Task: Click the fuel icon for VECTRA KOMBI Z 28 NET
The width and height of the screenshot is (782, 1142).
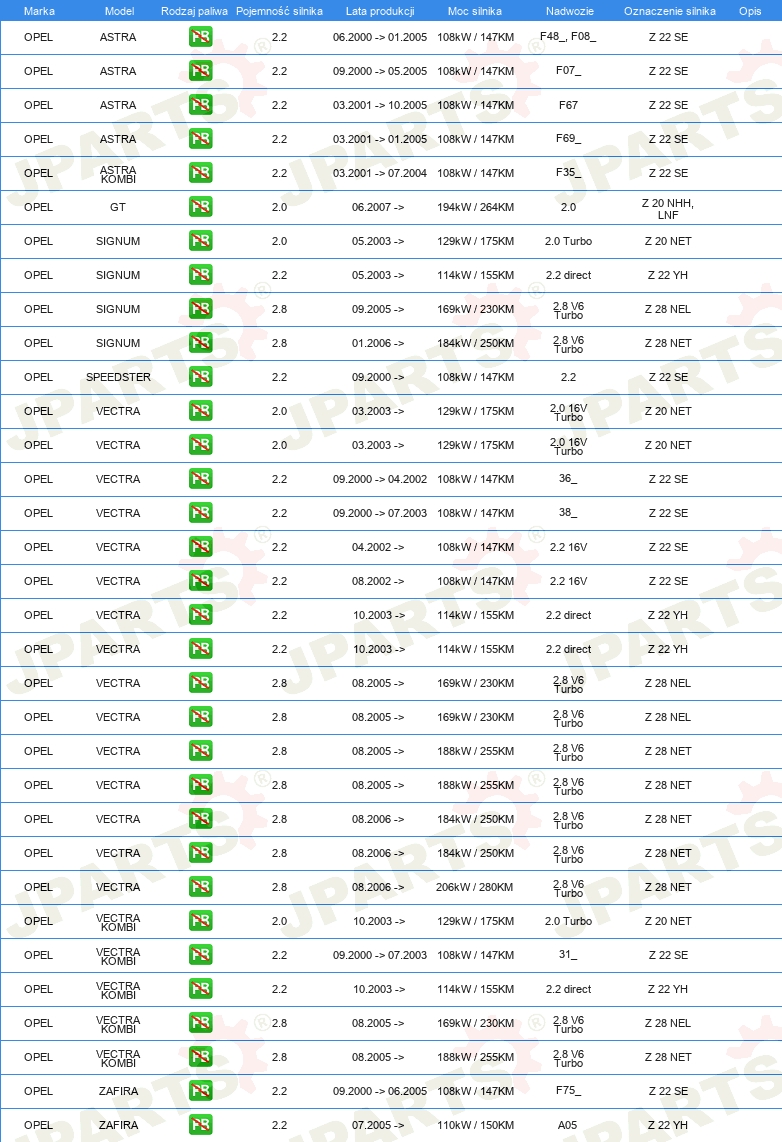Action: (200, 1056)
